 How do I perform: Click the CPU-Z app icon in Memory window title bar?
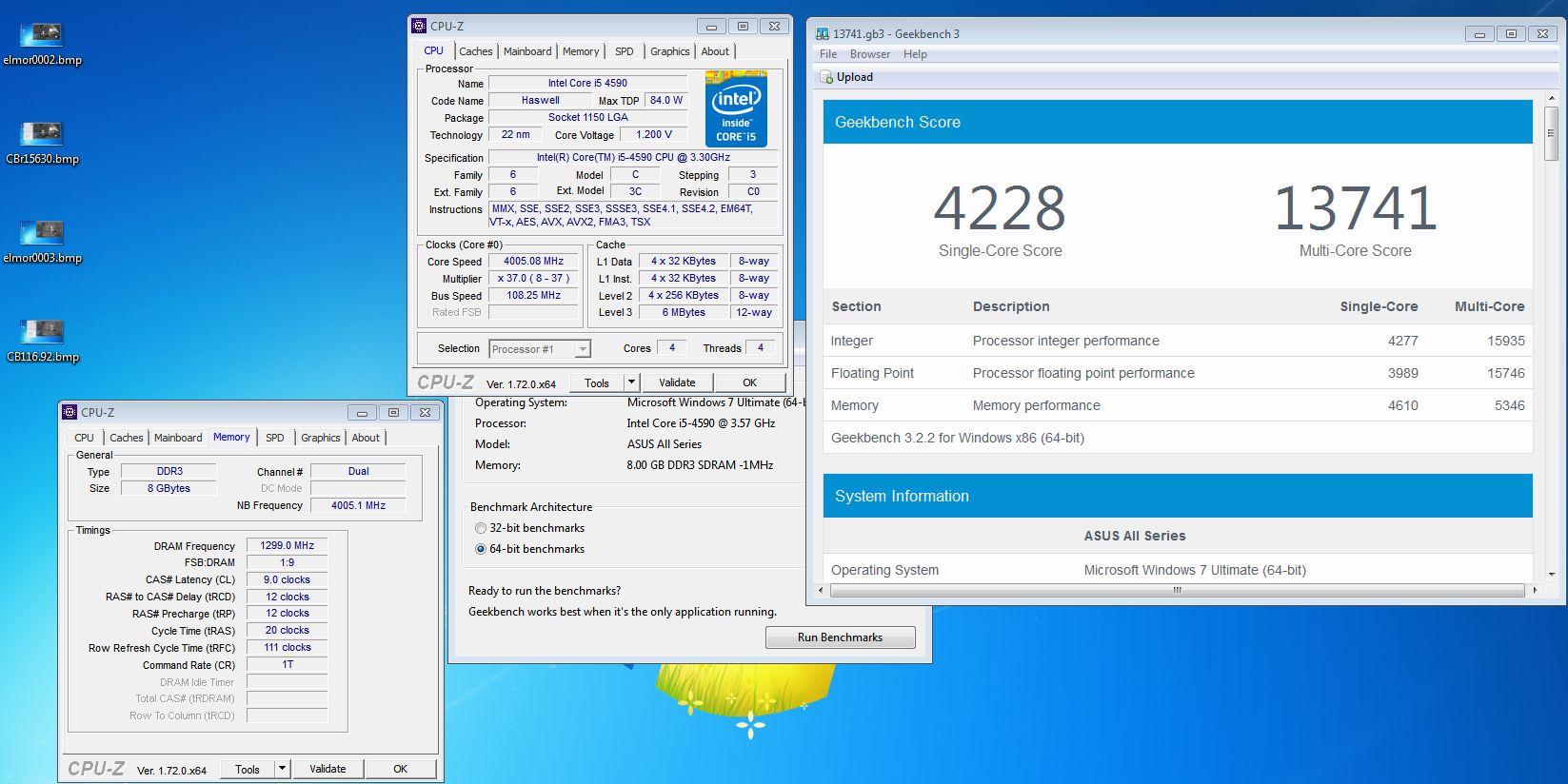point(69,412)
